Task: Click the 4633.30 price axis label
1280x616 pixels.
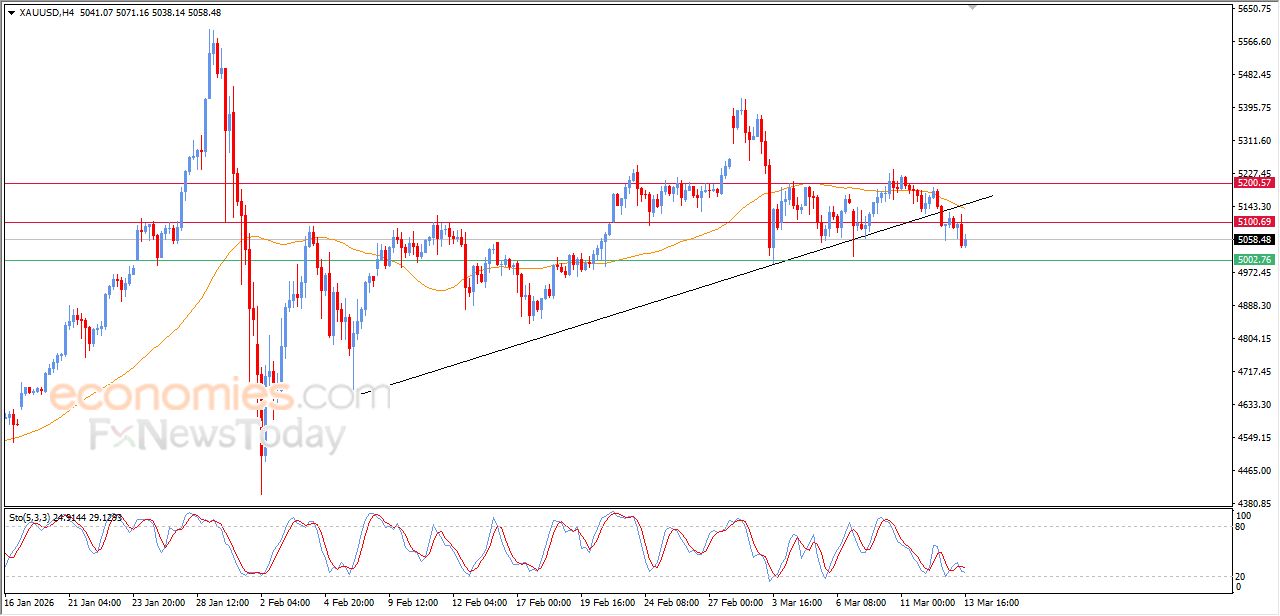Action: (x=1254, y=405)
